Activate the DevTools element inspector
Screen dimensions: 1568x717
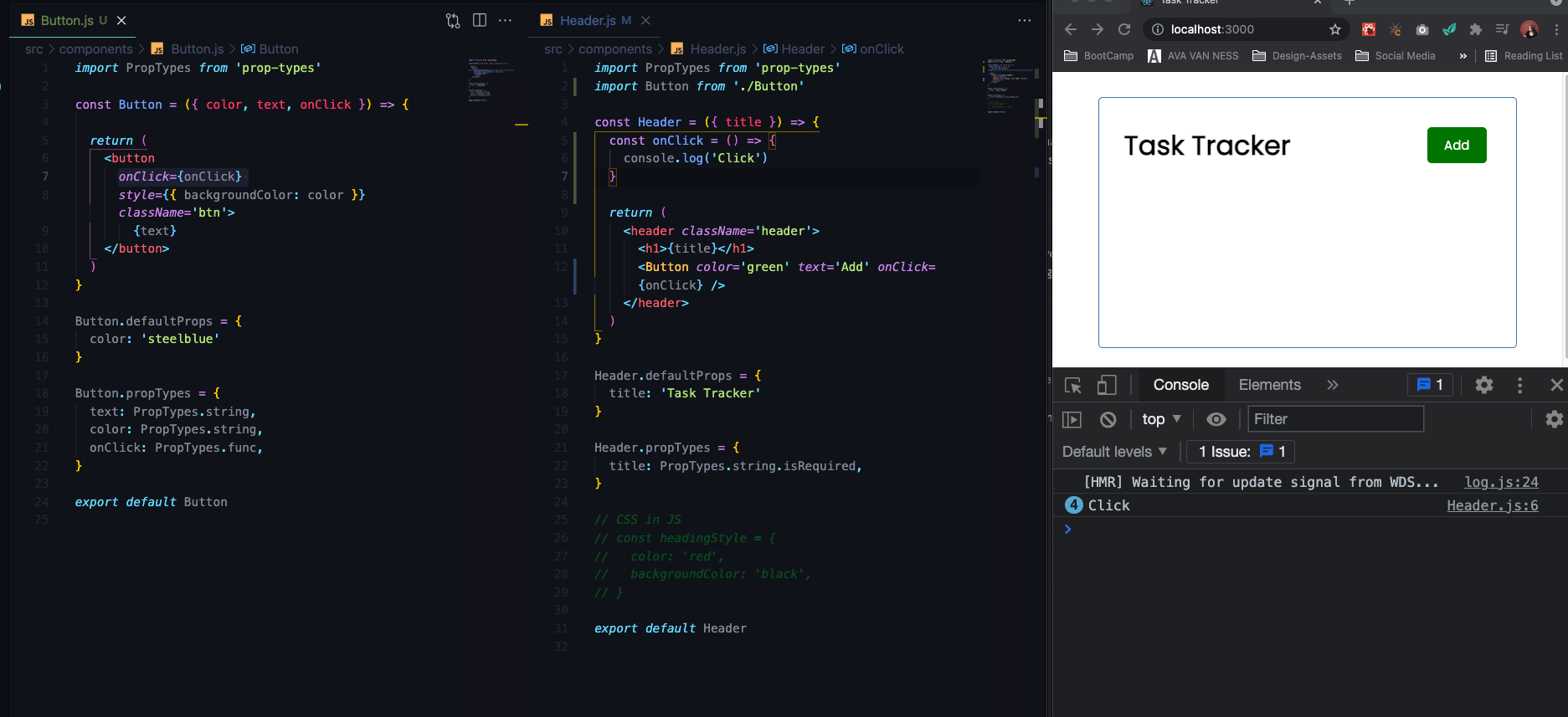click(1073, 385)
